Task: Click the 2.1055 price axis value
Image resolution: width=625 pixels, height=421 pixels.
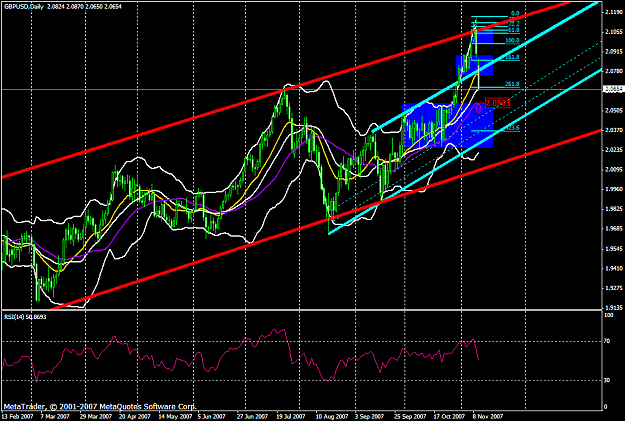Action: point(614,32)
